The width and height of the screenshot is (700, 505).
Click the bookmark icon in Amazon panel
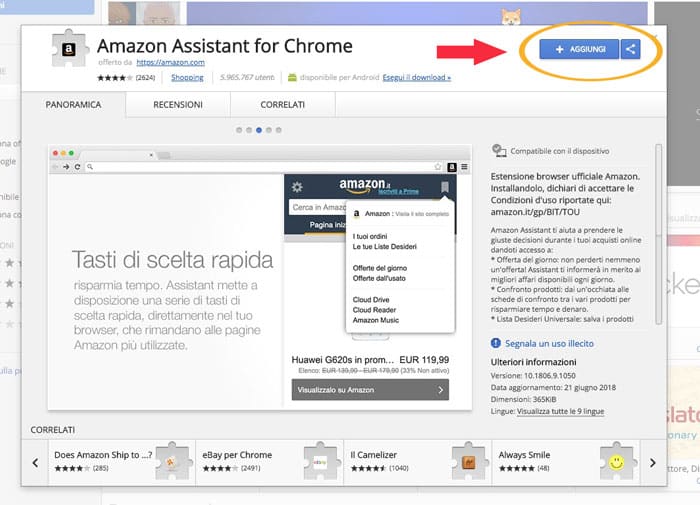click(445, 187)
